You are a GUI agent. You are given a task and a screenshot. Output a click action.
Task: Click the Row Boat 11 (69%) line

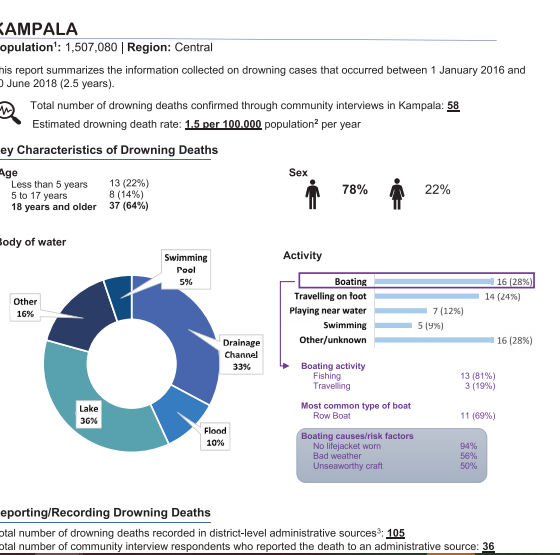pyautogui.click(x=404, y=416)
